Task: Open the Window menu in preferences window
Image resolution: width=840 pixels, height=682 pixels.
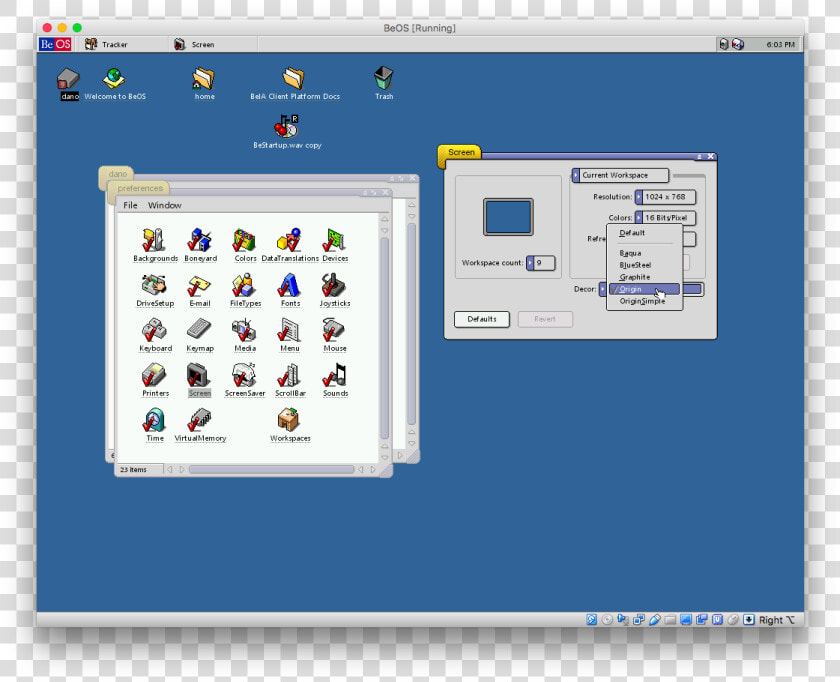Action: (164, 205)
